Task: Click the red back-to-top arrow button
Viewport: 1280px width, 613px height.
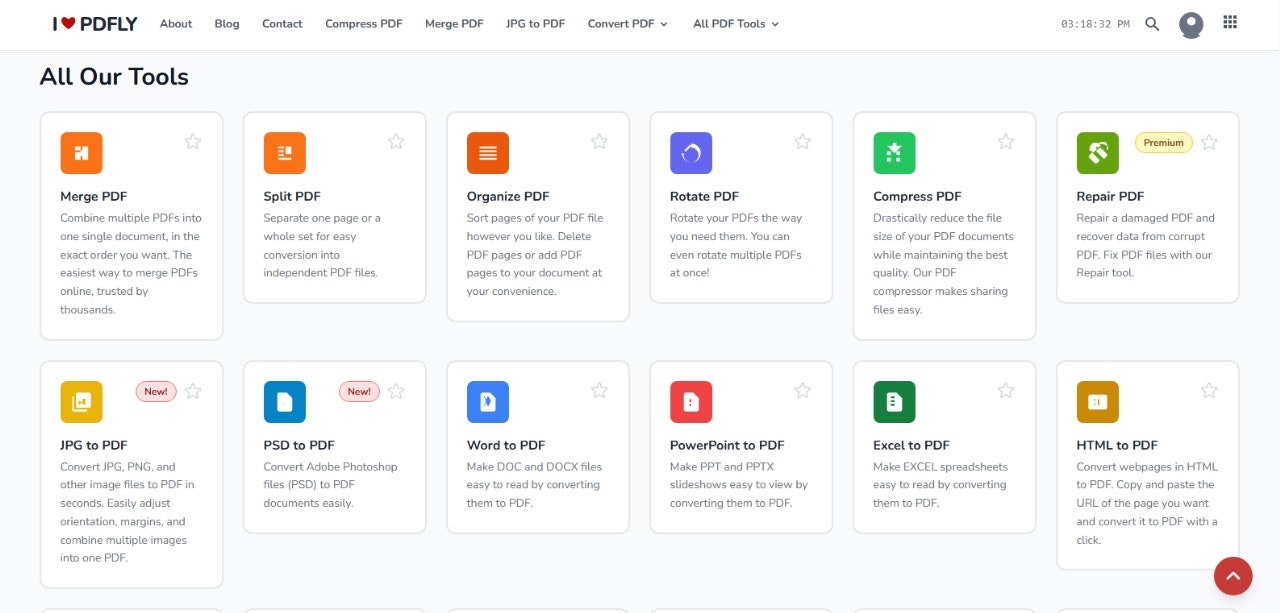Action: (x=1233, y=576)
